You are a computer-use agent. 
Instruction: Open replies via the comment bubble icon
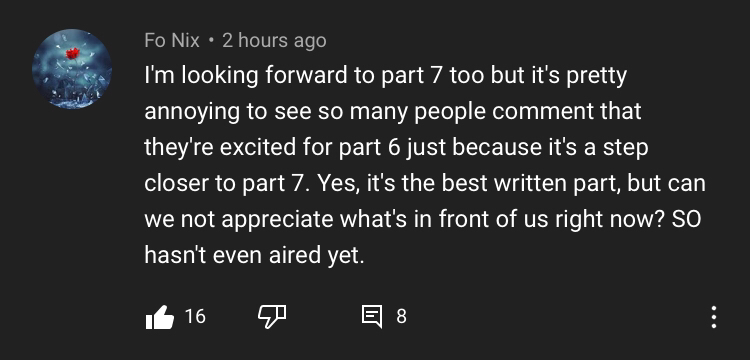(x=372, y=317)
